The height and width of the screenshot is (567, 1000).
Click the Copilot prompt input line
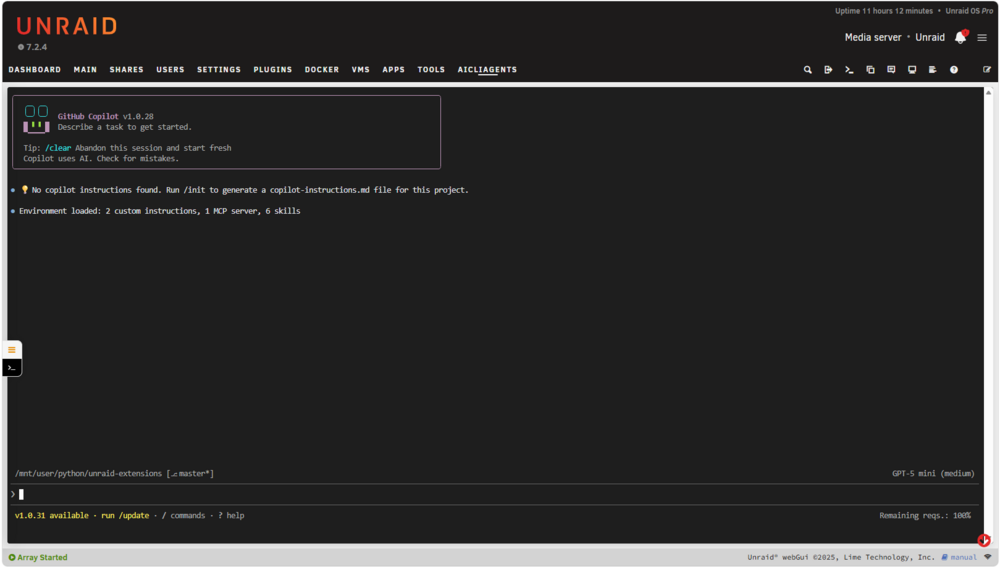[495, 494]
